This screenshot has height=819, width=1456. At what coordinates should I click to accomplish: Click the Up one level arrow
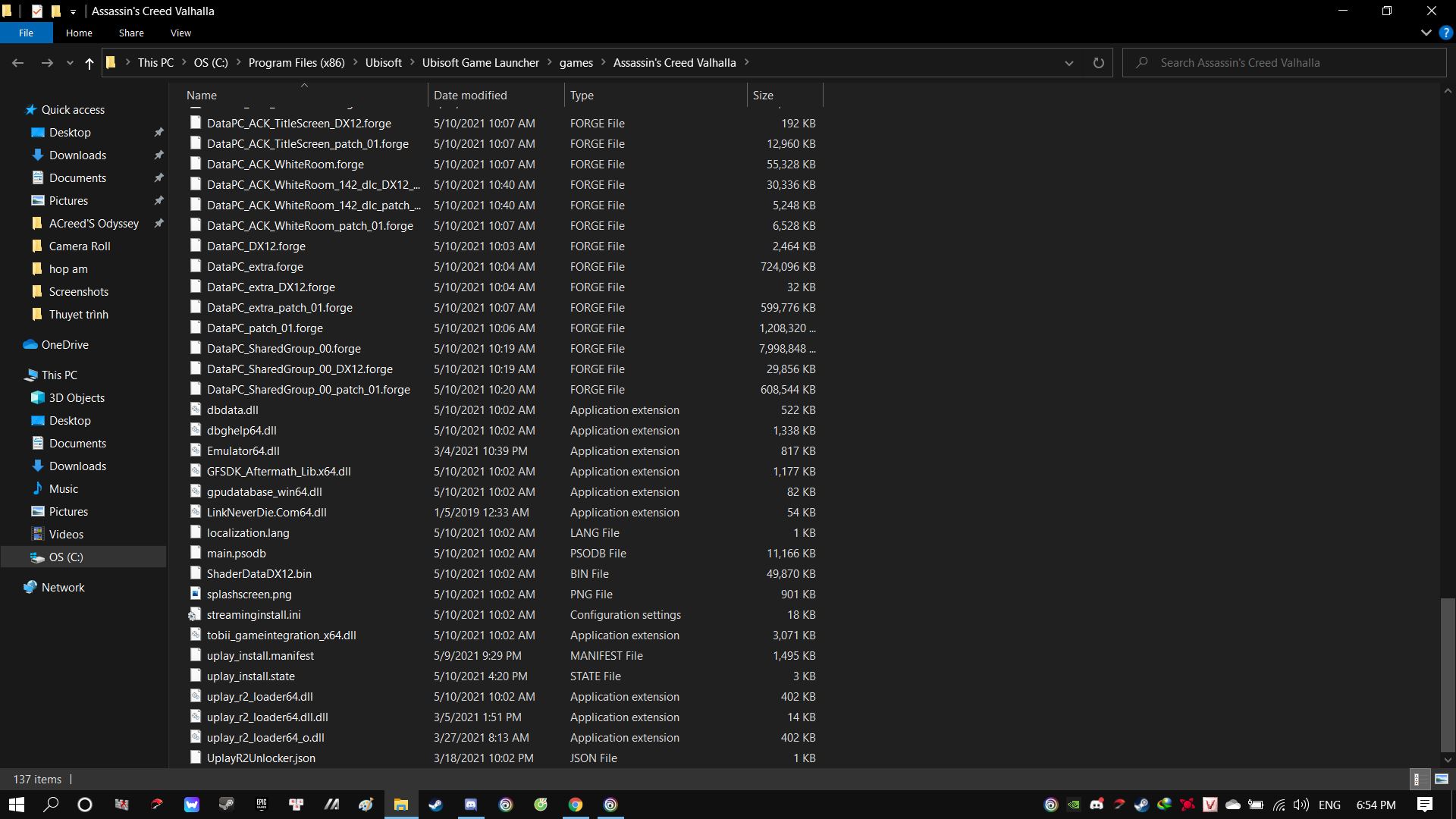pyautogui.click(x=89, y=63)
